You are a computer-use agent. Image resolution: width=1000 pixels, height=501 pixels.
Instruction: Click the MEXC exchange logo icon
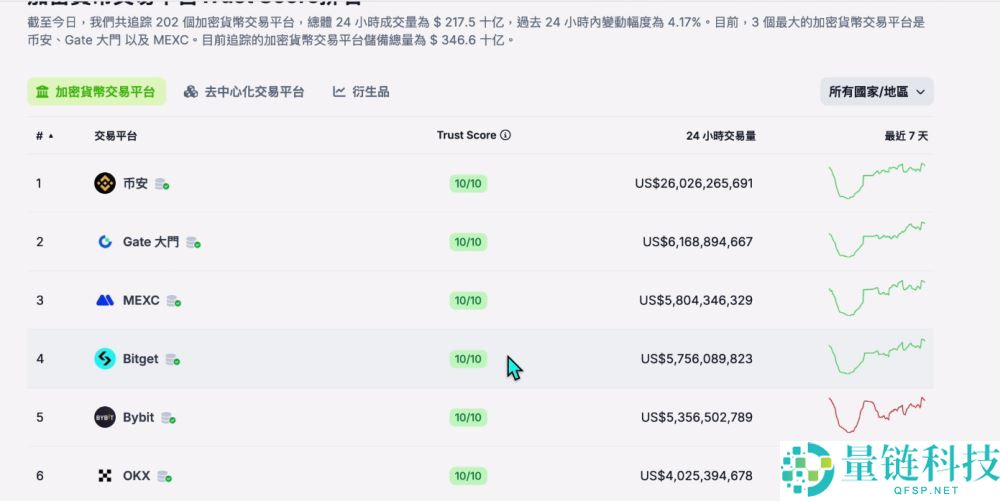[105, 300]
